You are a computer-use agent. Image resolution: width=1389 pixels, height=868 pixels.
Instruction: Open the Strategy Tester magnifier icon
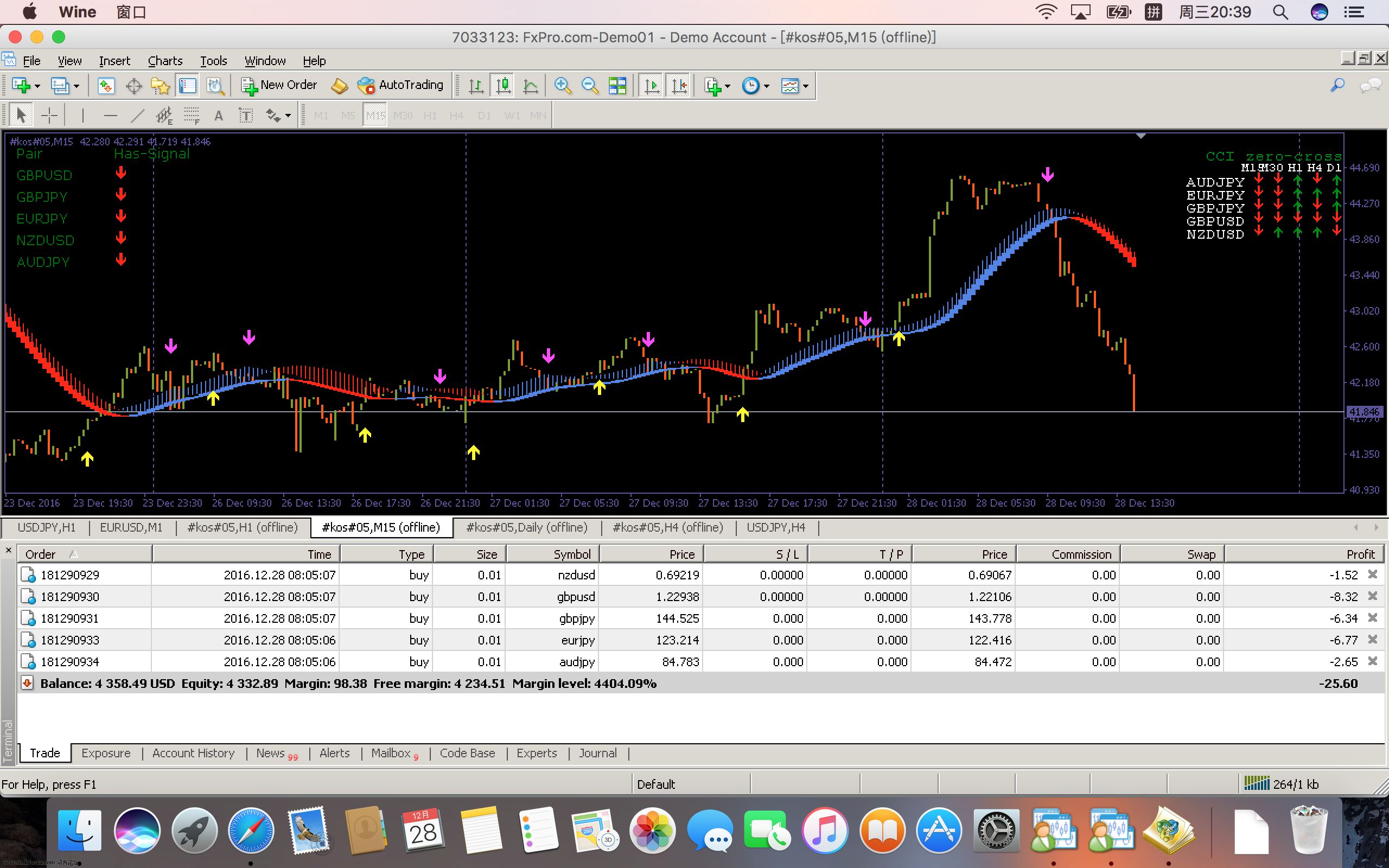point(215,86)
